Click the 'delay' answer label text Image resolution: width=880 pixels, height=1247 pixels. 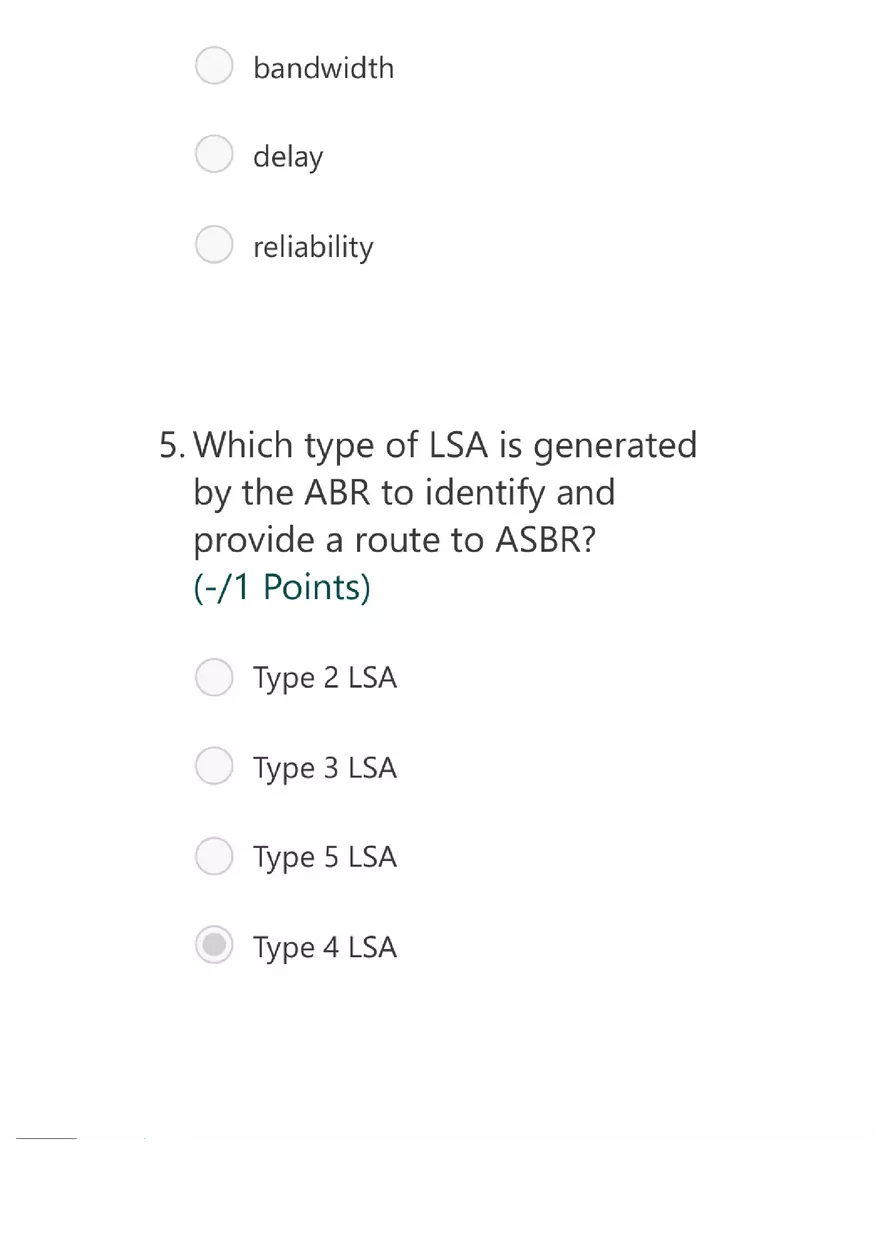288,158
